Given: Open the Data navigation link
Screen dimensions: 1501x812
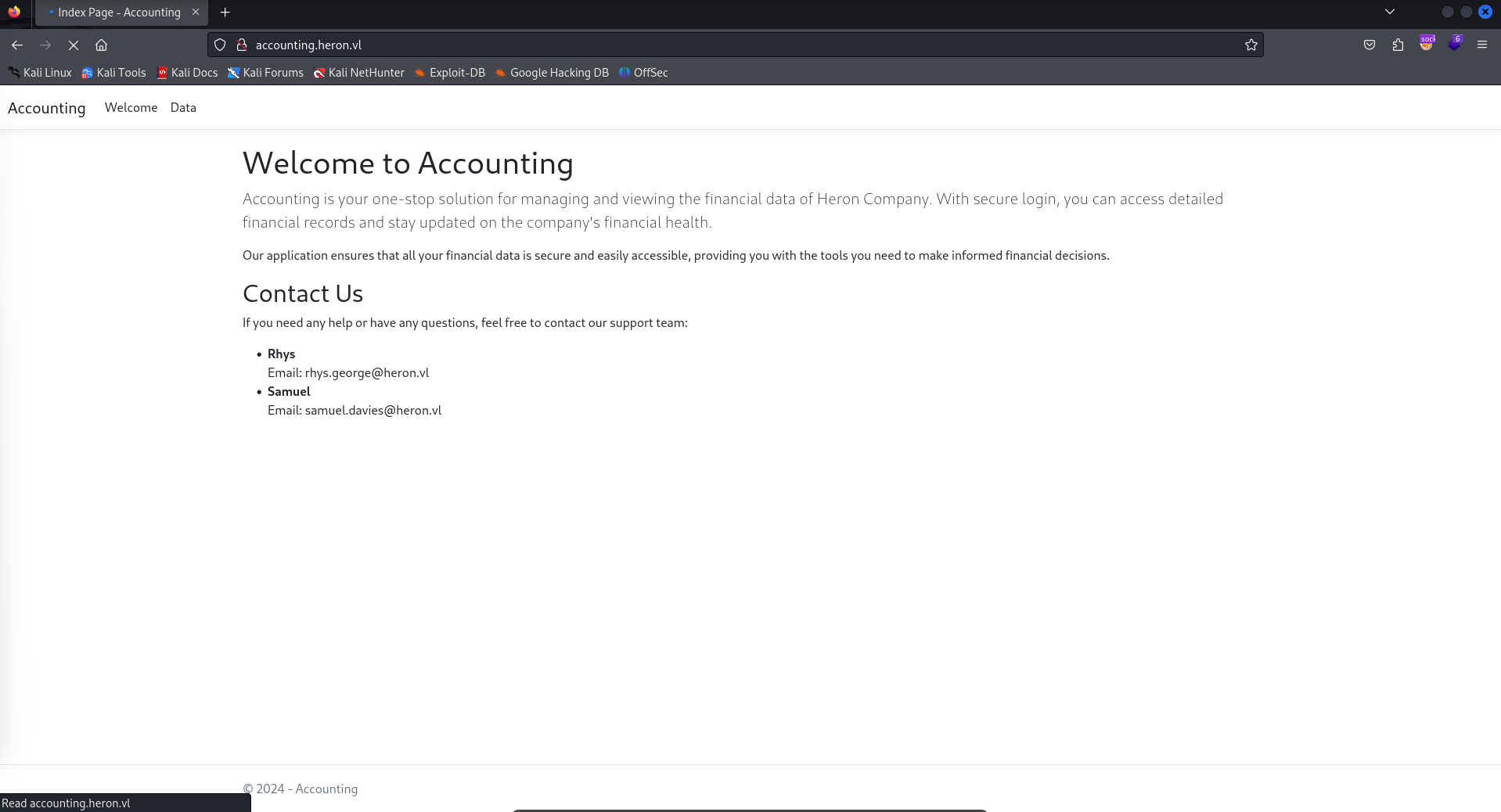Looking at the screenshot, I should pyautogui.click(x=183, y=108).
